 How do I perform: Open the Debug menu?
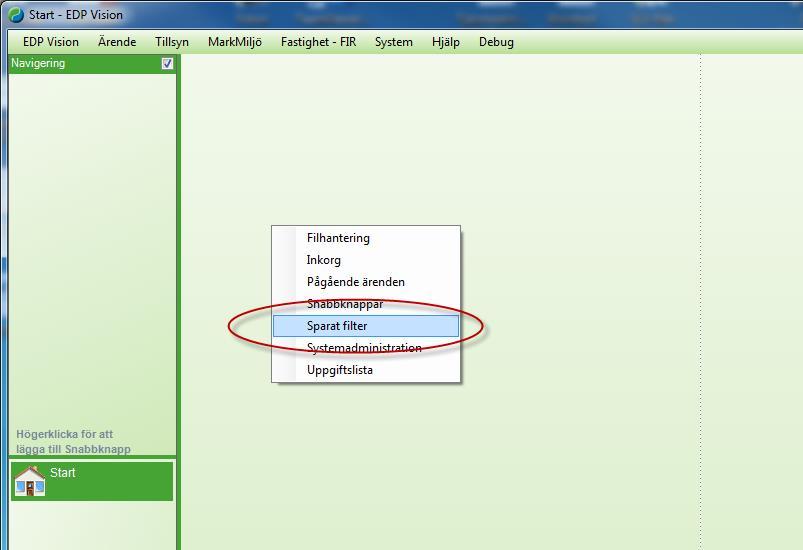pos(496,42)
